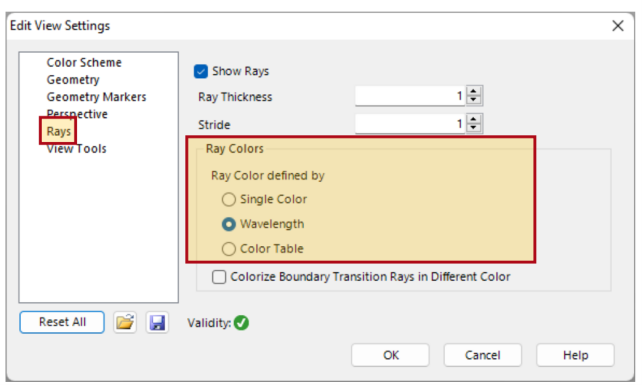Click the save settings floppy disk icon
642x385 pixels.
(x=157, y=322)
